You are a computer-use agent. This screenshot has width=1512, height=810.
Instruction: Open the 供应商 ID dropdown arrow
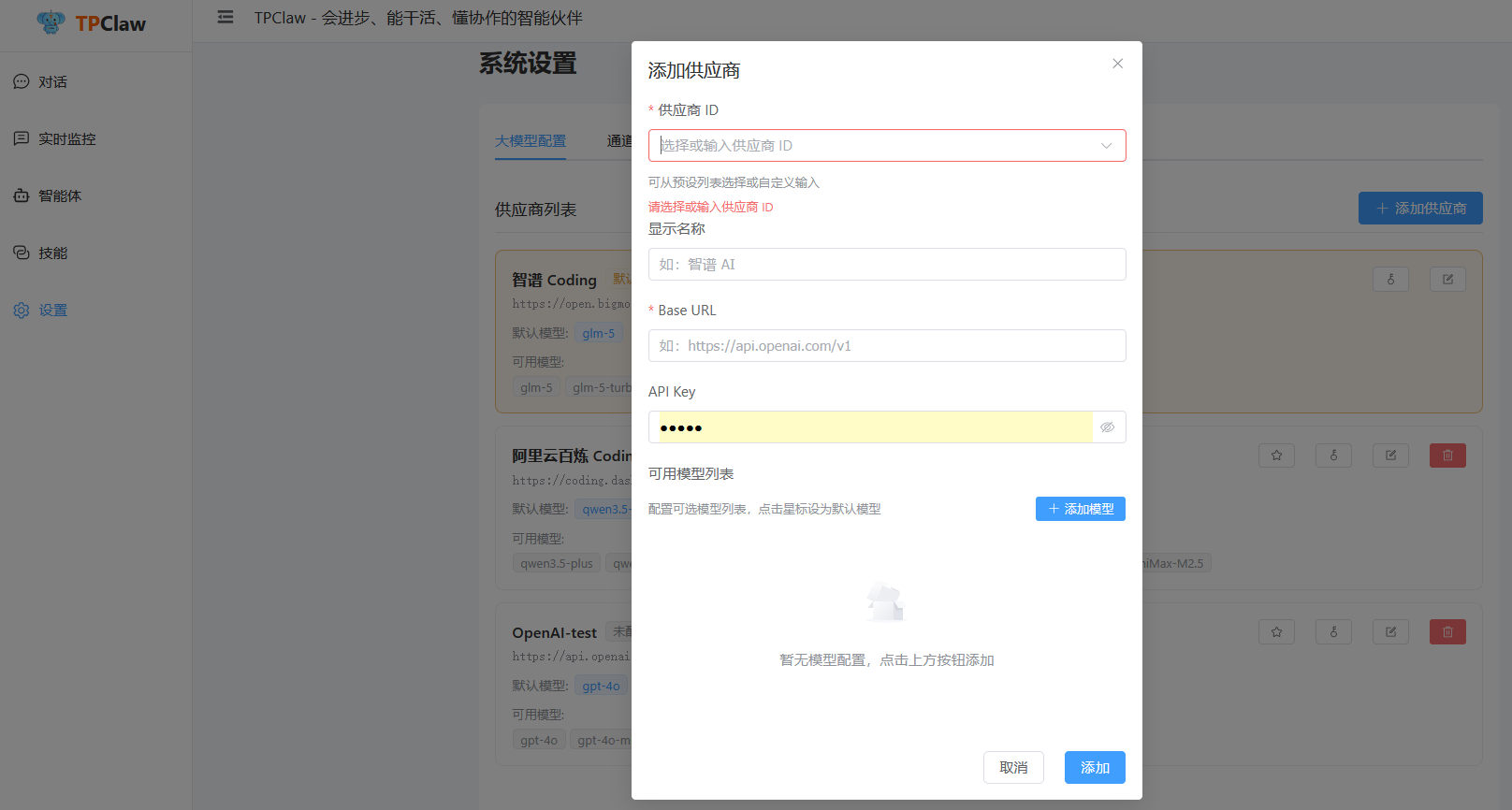click(x=1106, y=145)
